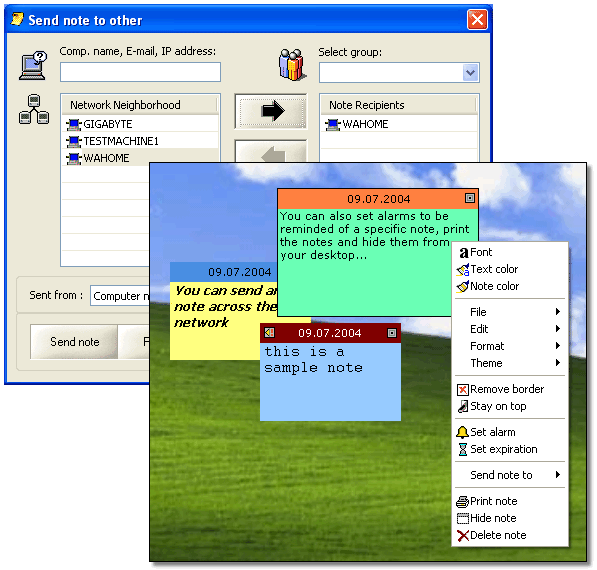This screenshot has height=570, width=597.
Task: Click the Network Neighborhood column header
Action: [140, 105]
